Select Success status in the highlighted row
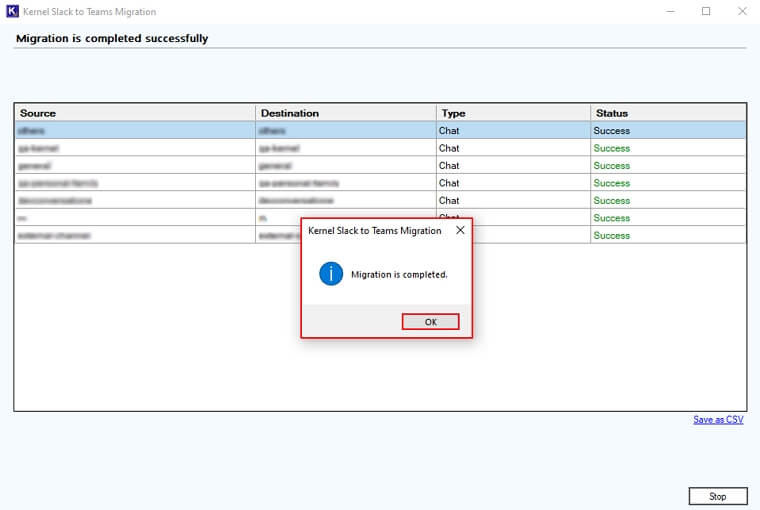Viewport: 760px width, 510px height. click(x=612, y=131)
